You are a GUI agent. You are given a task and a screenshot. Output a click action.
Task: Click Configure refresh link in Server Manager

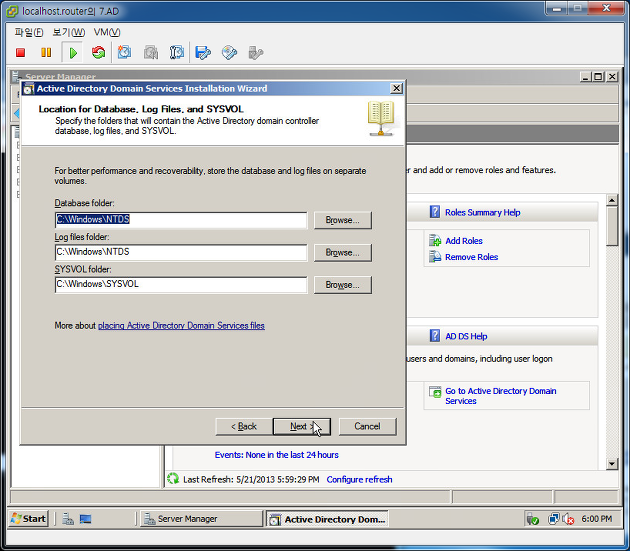pos(359,479)
